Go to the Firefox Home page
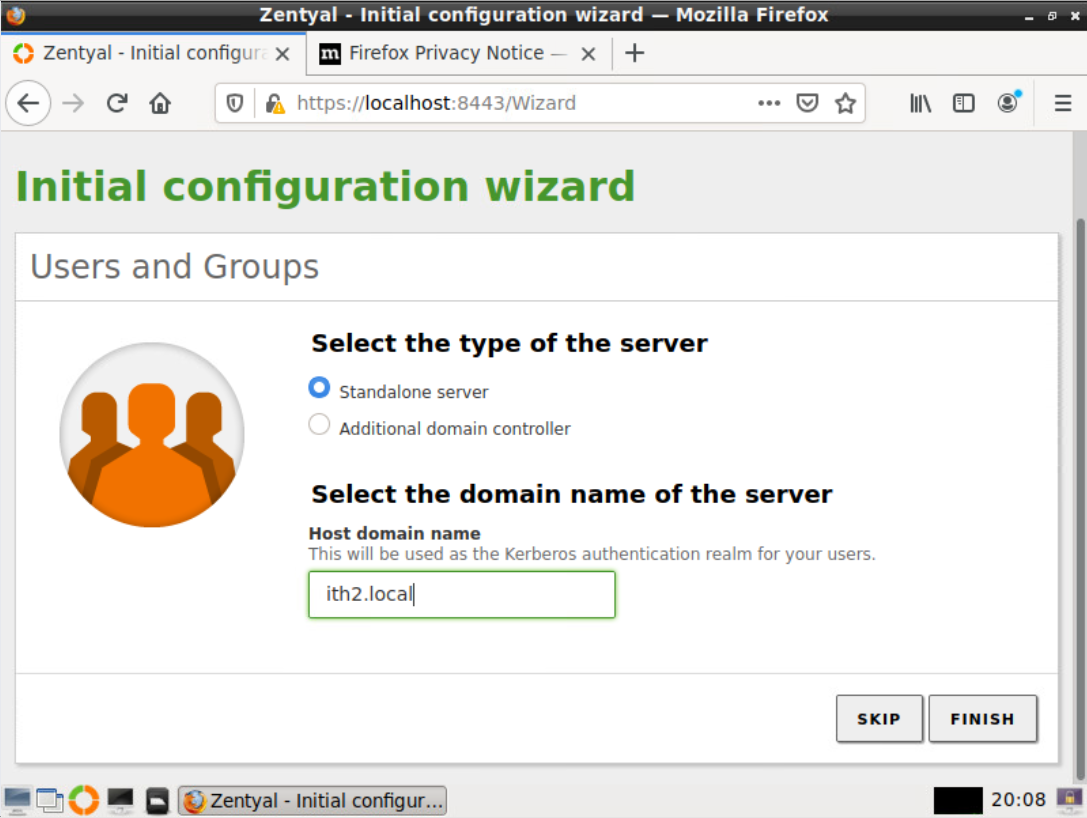This screenshot has height=818, width=1087. (160, 103)
